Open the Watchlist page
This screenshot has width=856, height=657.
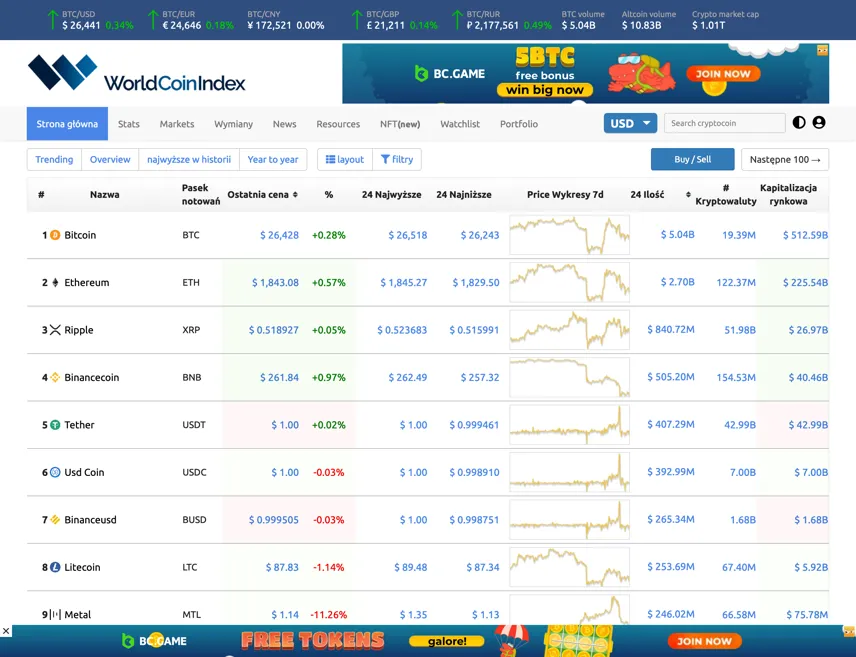[x=460, y=124]
